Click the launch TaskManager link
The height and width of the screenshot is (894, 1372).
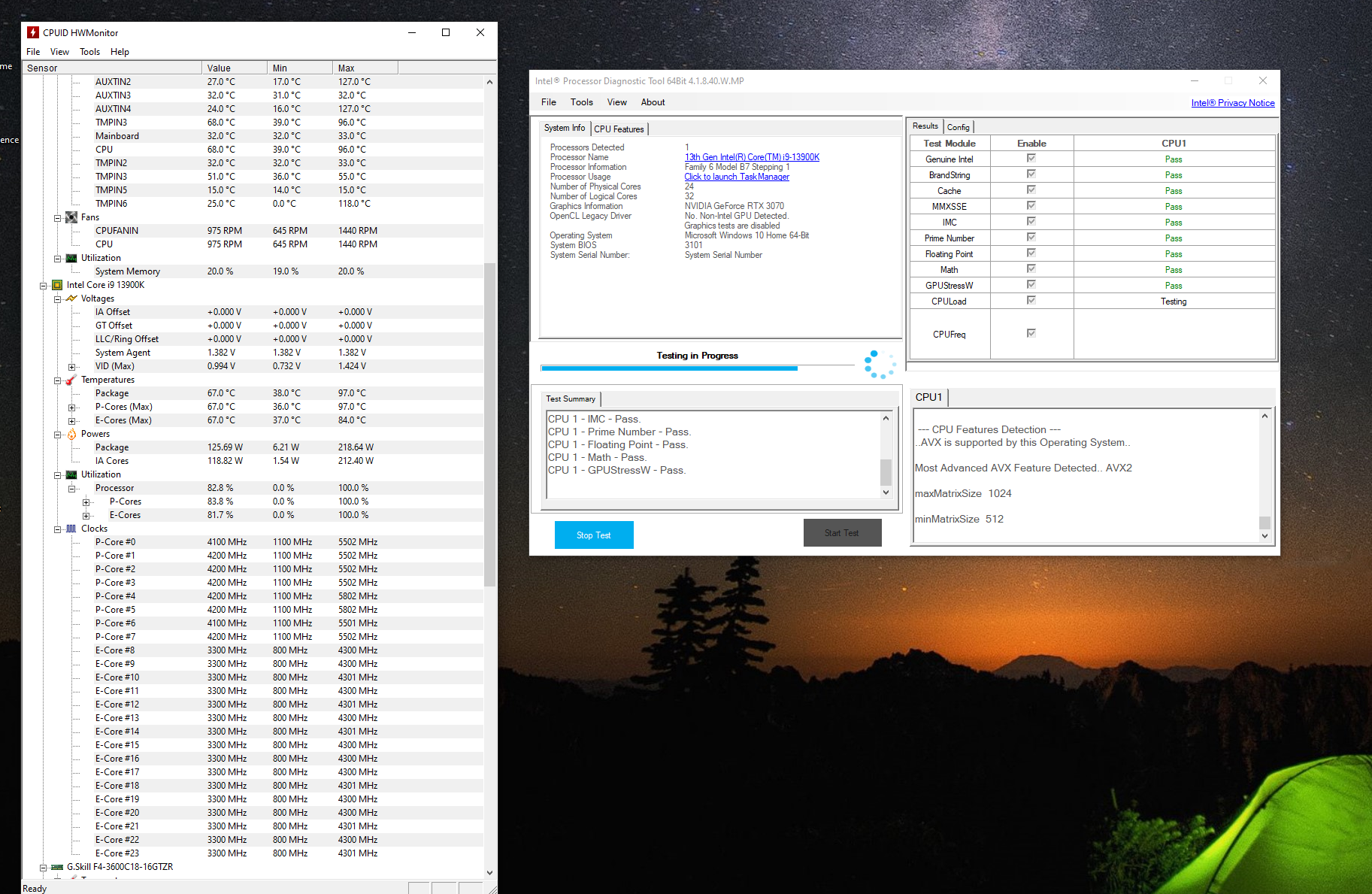pyautogui.click(x=737, y=177)
